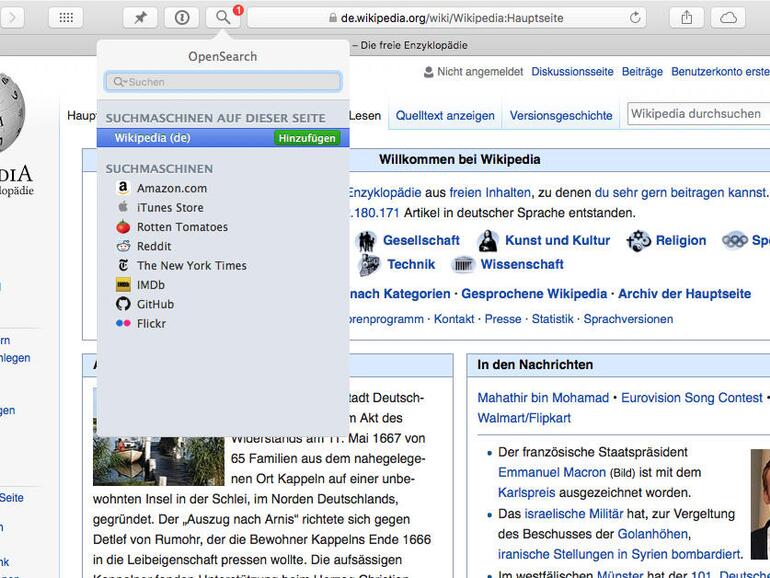Image resolution: width=770 pixels, height=578 pixels.
Task: Open the Religion portal link
Action: tap(681, 240)
